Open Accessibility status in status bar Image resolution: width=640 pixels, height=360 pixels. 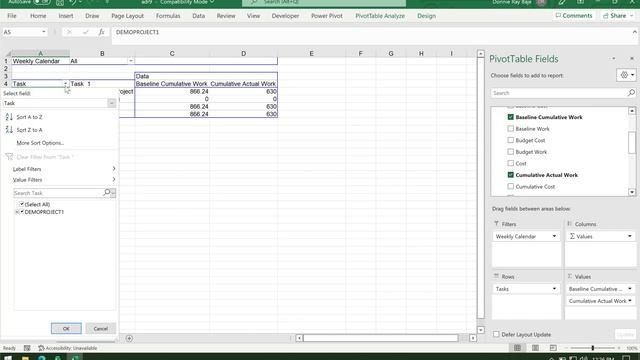tap(68, 348)
